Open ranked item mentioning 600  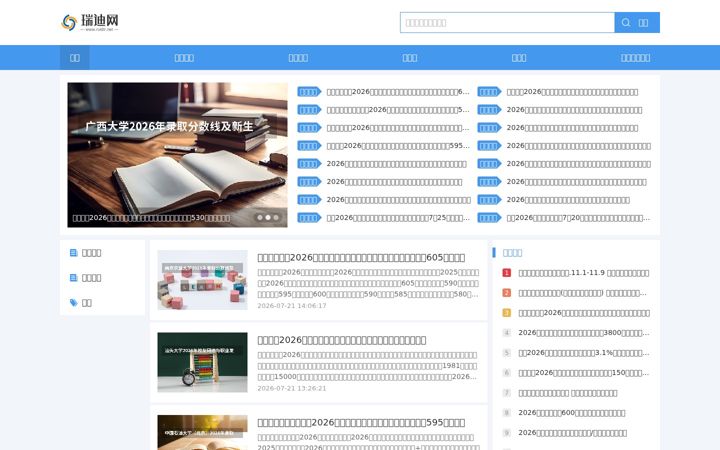pos(572,412)
